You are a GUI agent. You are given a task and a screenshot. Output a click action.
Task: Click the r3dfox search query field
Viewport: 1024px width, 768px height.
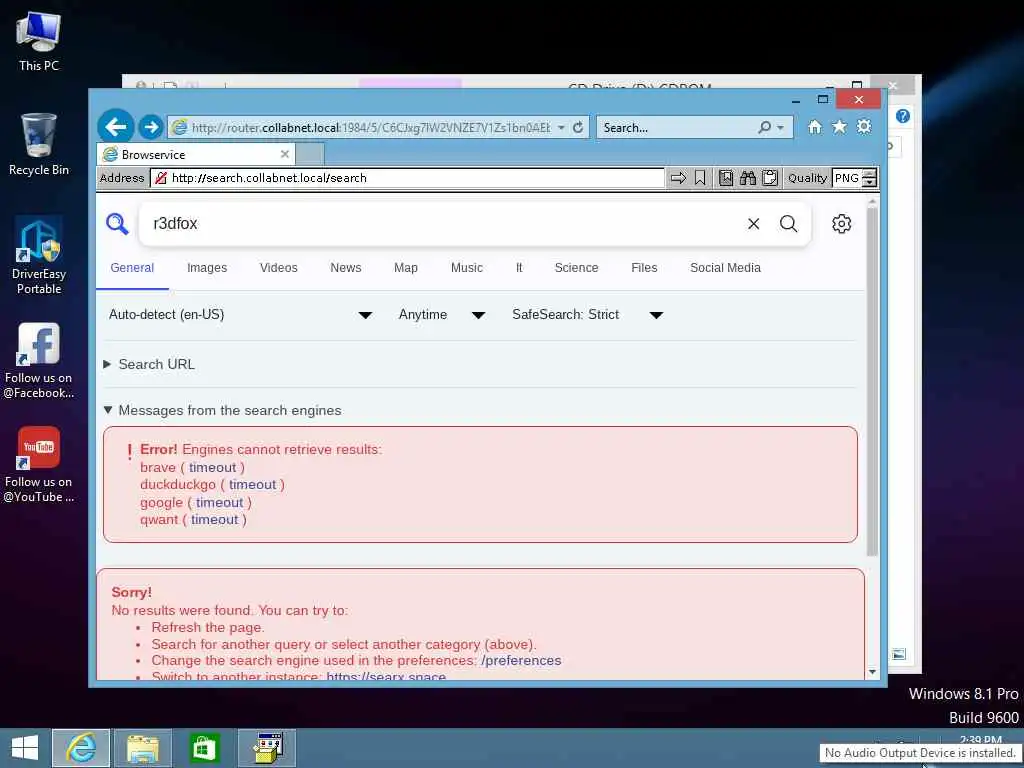[x=444, y=224]
